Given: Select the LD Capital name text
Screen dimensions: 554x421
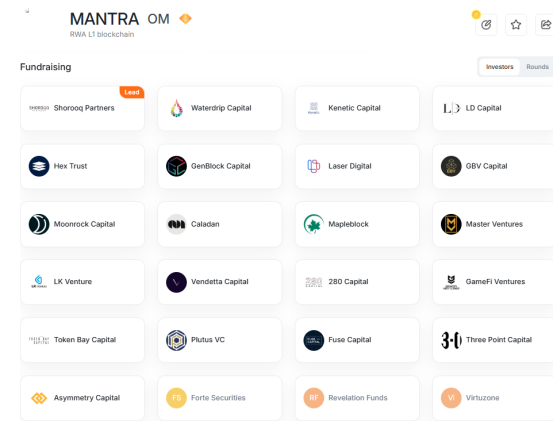Looking at the screenshot, I should 483,108.
